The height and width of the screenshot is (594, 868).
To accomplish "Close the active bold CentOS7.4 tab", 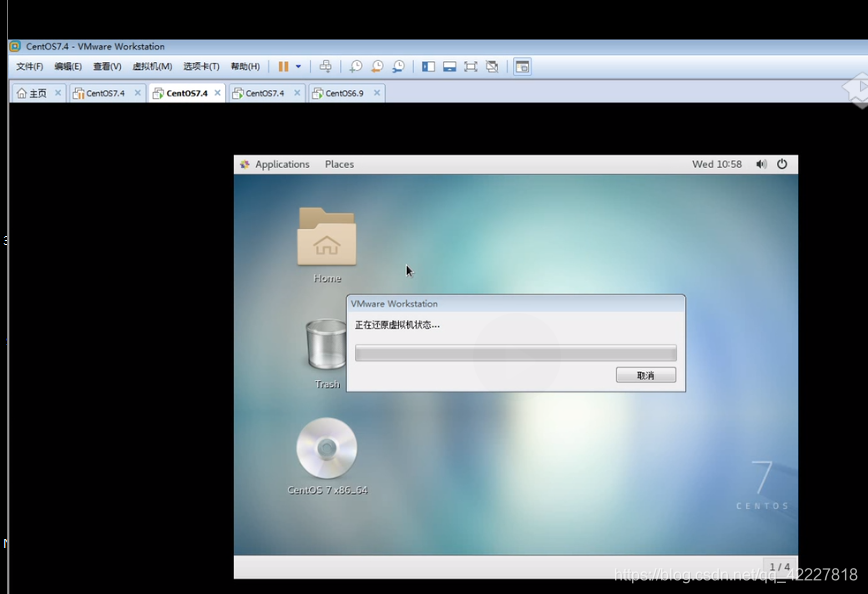I will [x=218, y=92].
